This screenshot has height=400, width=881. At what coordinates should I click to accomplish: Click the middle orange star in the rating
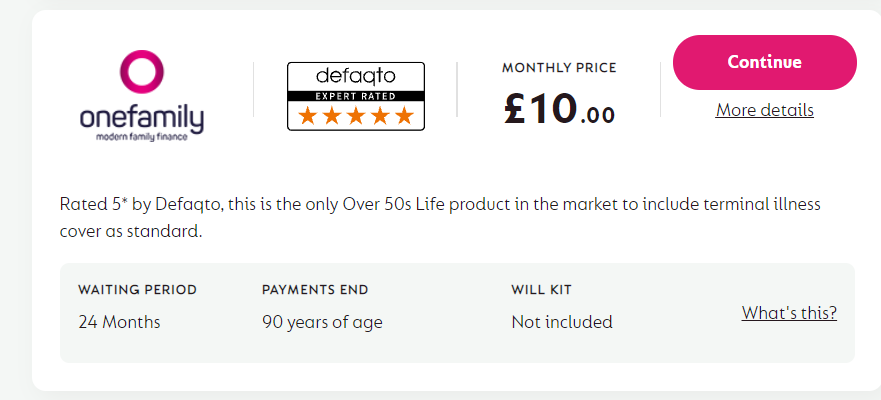point(356,116)
